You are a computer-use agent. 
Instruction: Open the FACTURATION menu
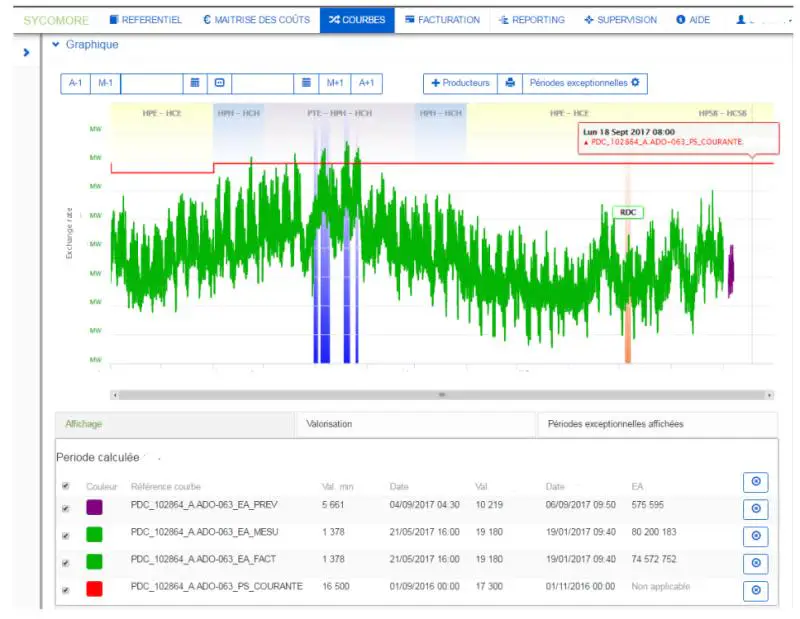point(442,20)
